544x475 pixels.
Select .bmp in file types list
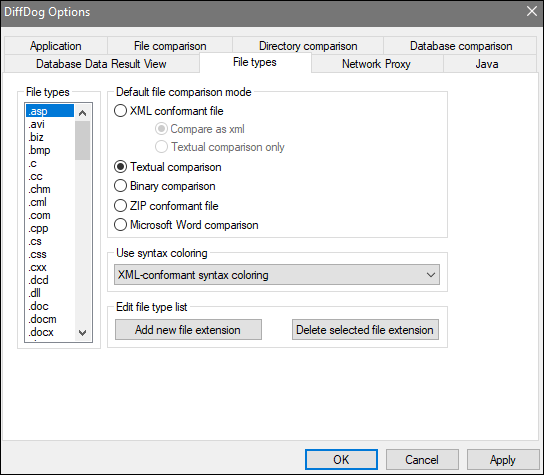(x=50, y=150)
